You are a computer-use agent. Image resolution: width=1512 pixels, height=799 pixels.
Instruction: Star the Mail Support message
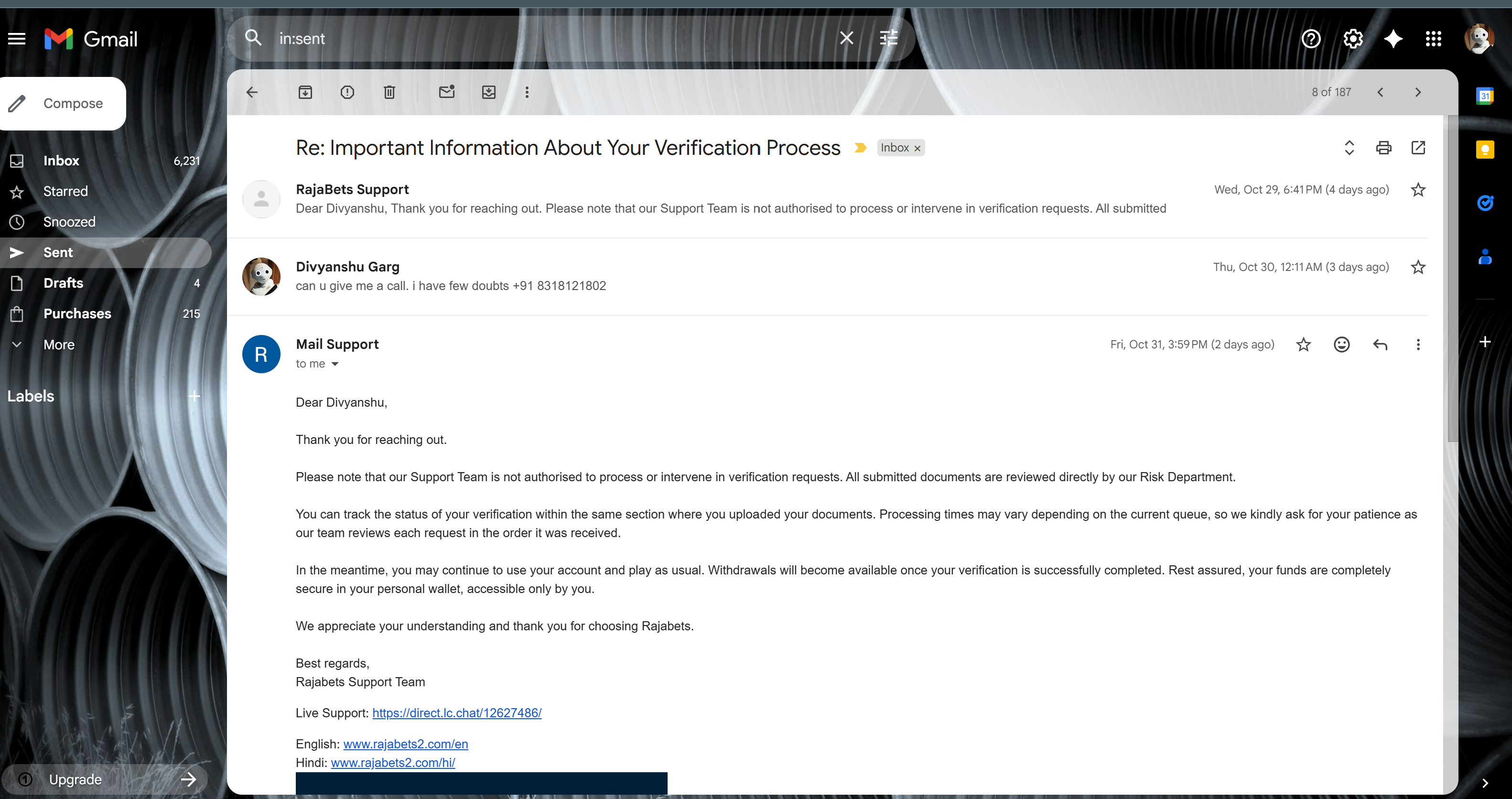1304,345
